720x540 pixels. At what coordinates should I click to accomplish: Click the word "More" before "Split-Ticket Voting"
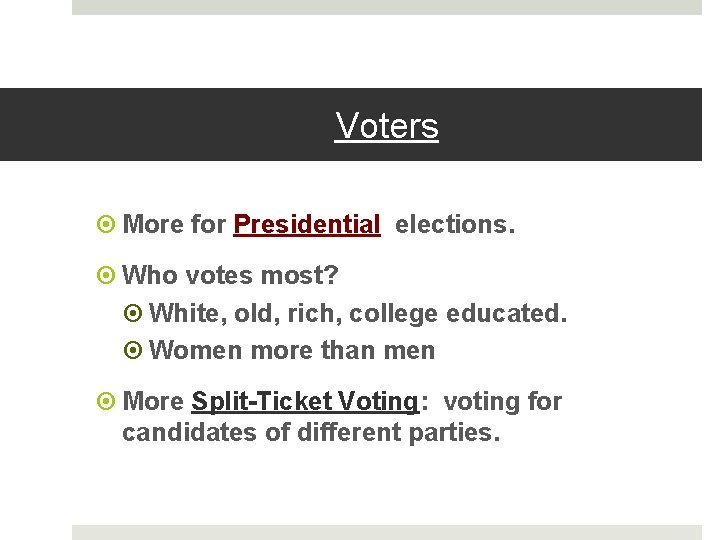[x=153, y=402]
